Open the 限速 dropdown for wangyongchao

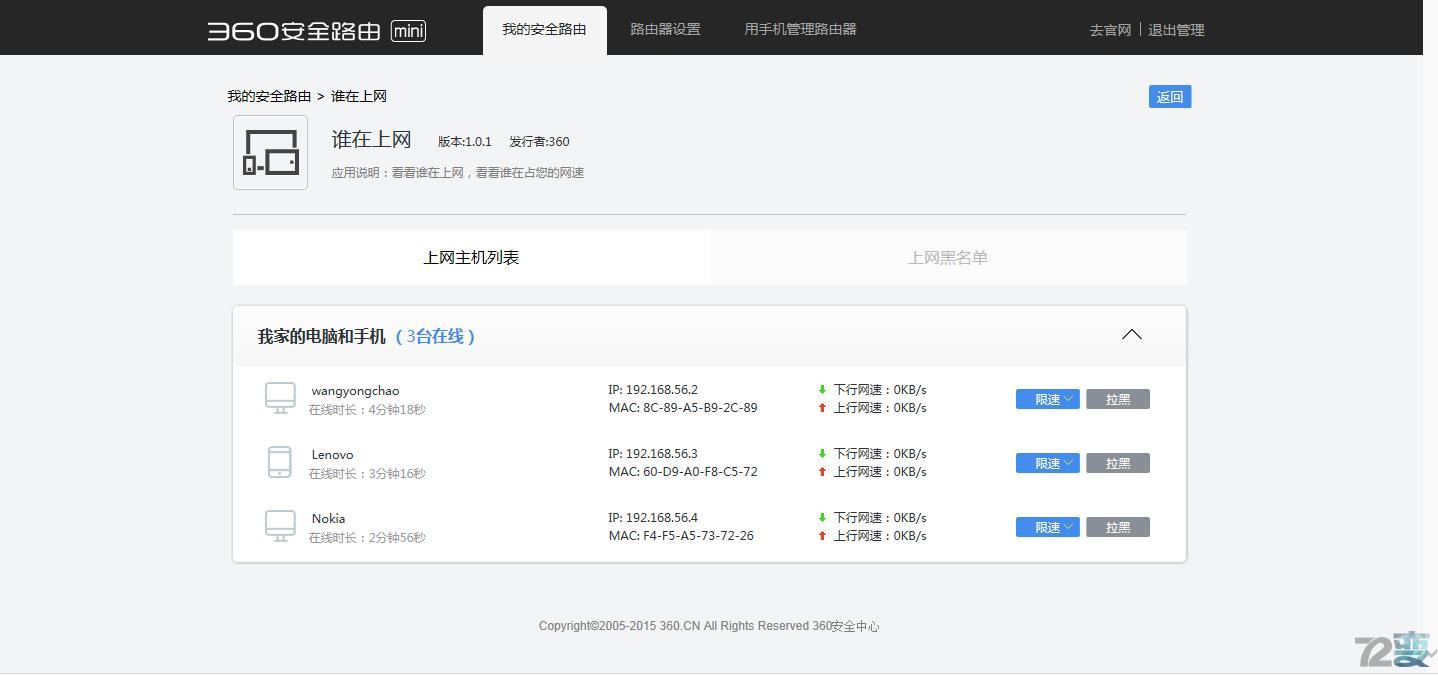click(x=1046, y=398)
